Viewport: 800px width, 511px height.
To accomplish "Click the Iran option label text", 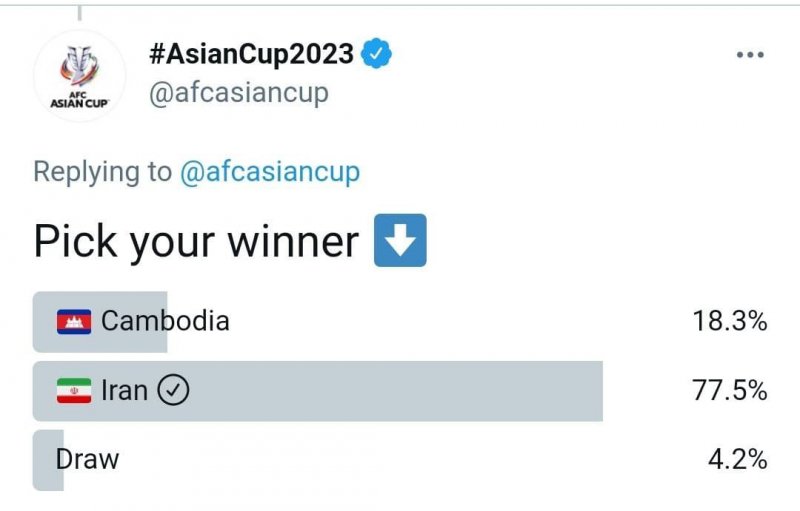I will (124, 391).
